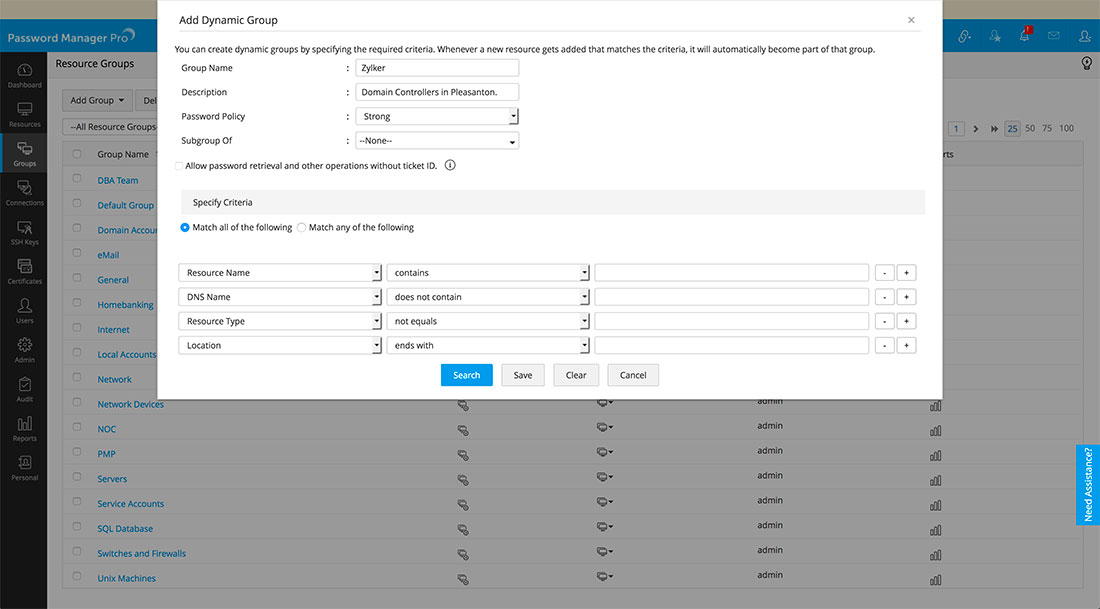This screenshot has width=1100, height=609.
Task: Open the Password Policy dropdown
Action: [437, 117]
